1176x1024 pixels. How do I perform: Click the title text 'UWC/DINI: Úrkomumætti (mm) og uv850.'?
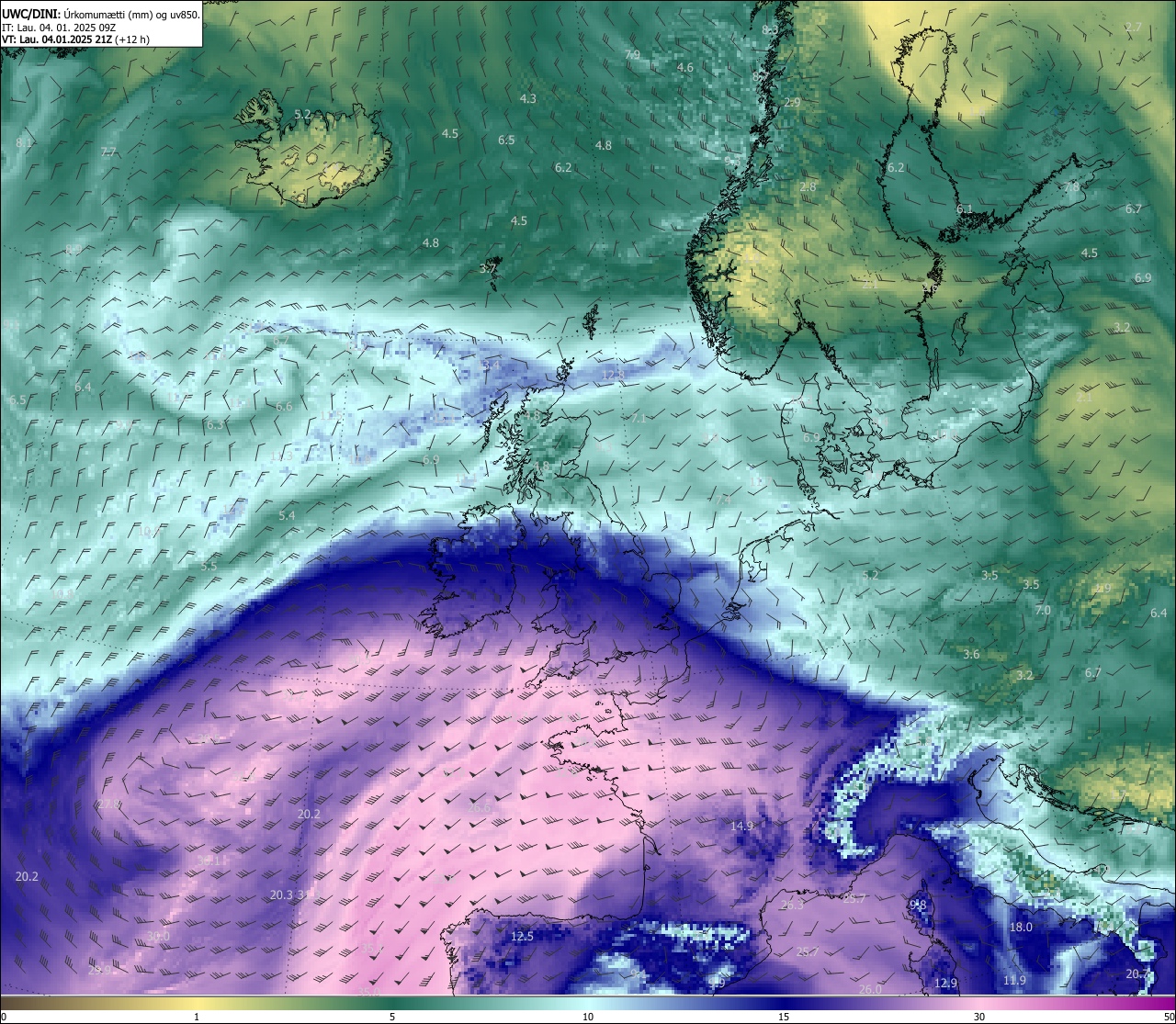[101, 14]
